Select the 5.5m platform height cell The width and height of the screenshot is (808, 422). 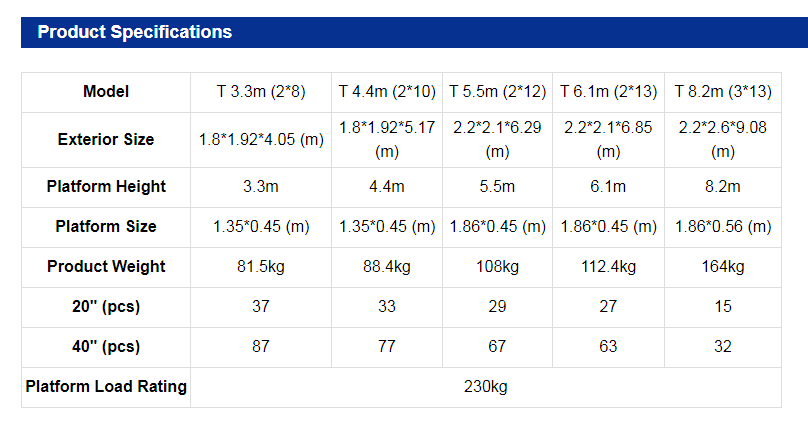(498, 187)
